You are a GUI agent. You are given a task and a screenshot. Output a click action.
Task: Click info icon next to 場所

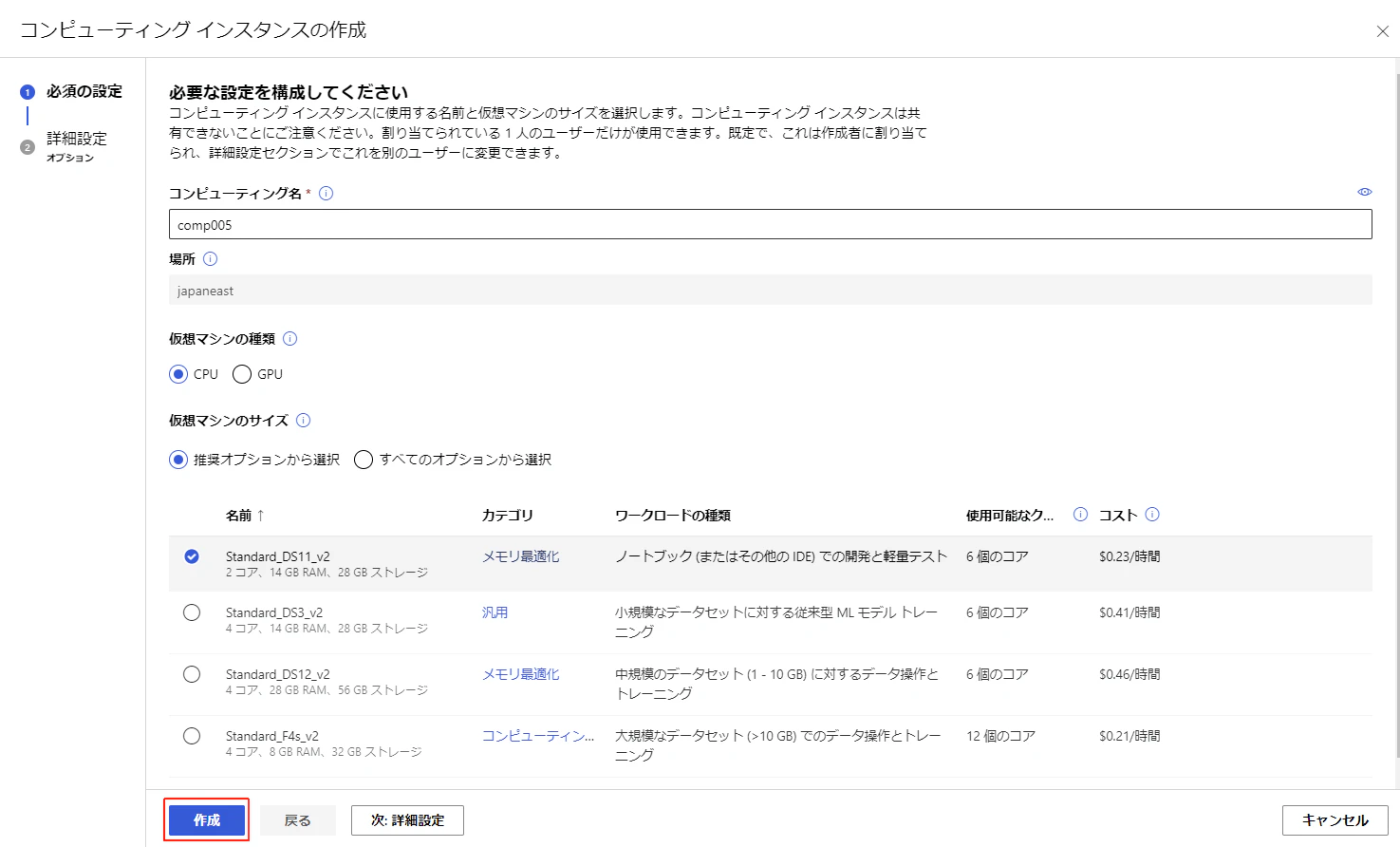pyautogui.click(x=211, y=258)
